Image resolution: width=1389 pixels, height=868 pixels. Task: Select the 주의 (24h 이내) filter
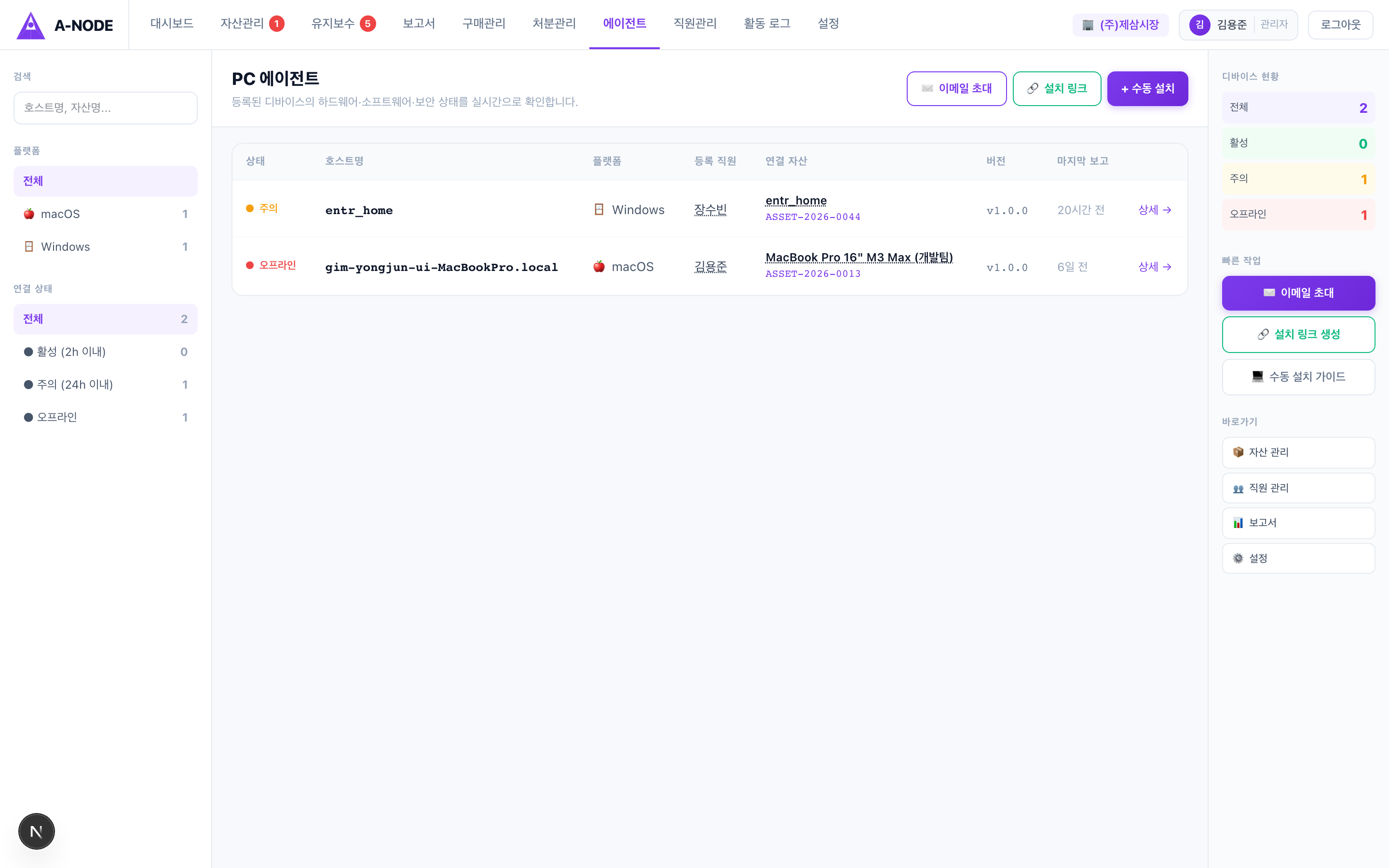[105, 385]
